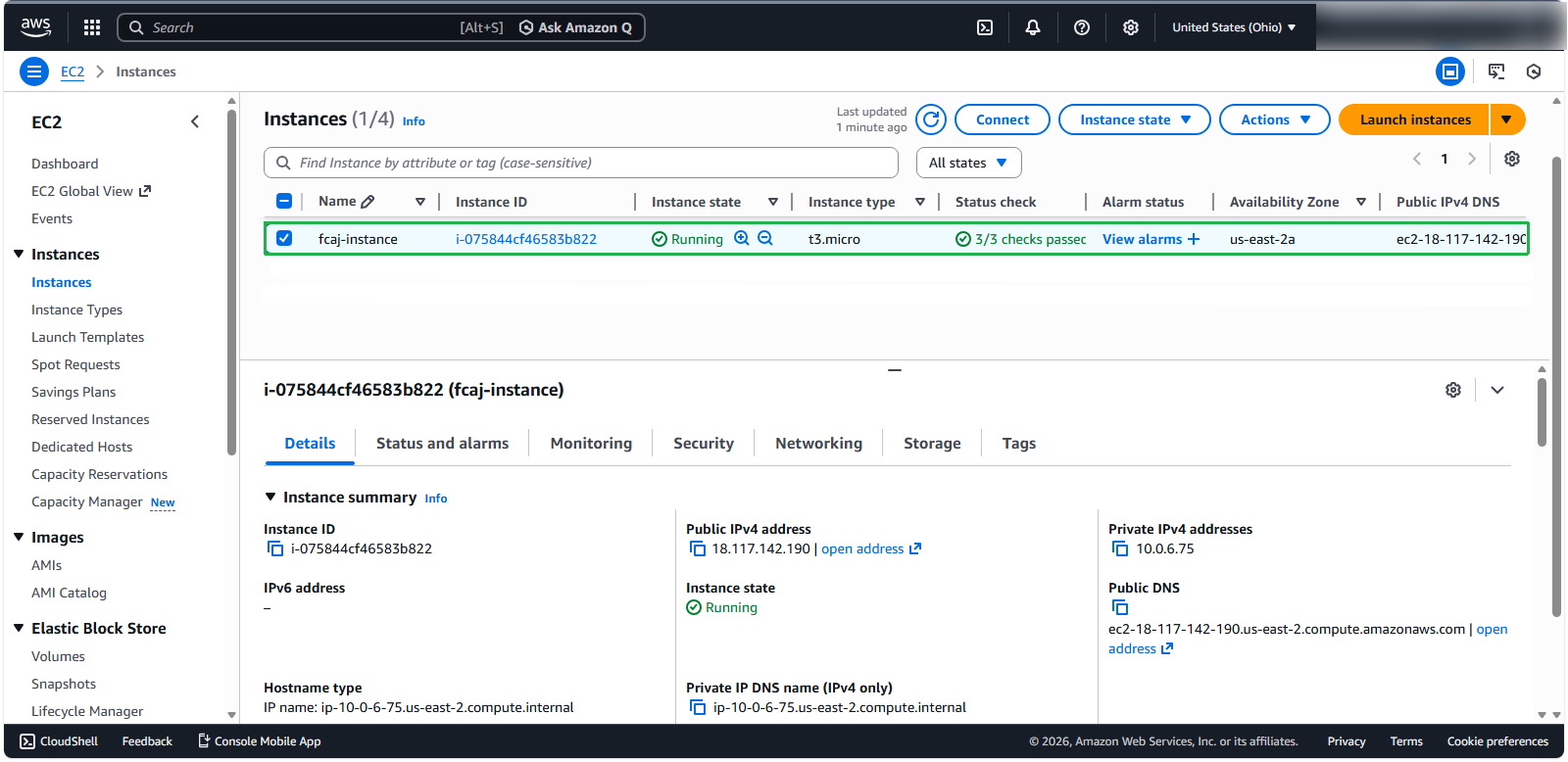Collapse the Elastic Block Store section
The width and height of the screenshot is (1568, 762).
point(19,628)
